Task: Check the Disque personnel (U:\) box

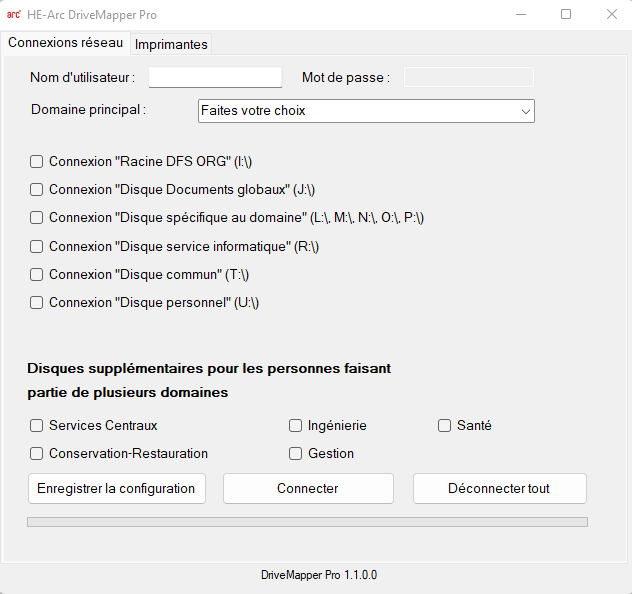Action: tap(37, 302)
